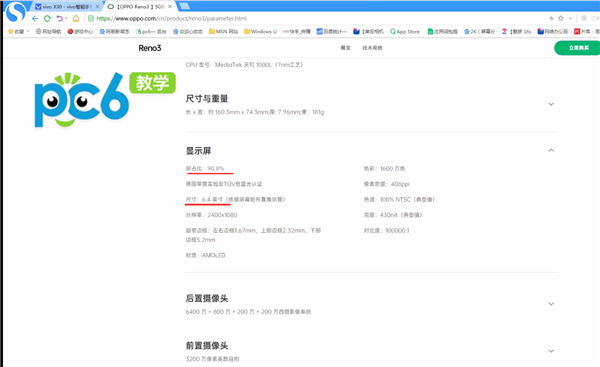The height and width of the screenshot is (367, 600).
Task: Click the 分辨率 2400x1080 spec text
Action: (212, 215)
